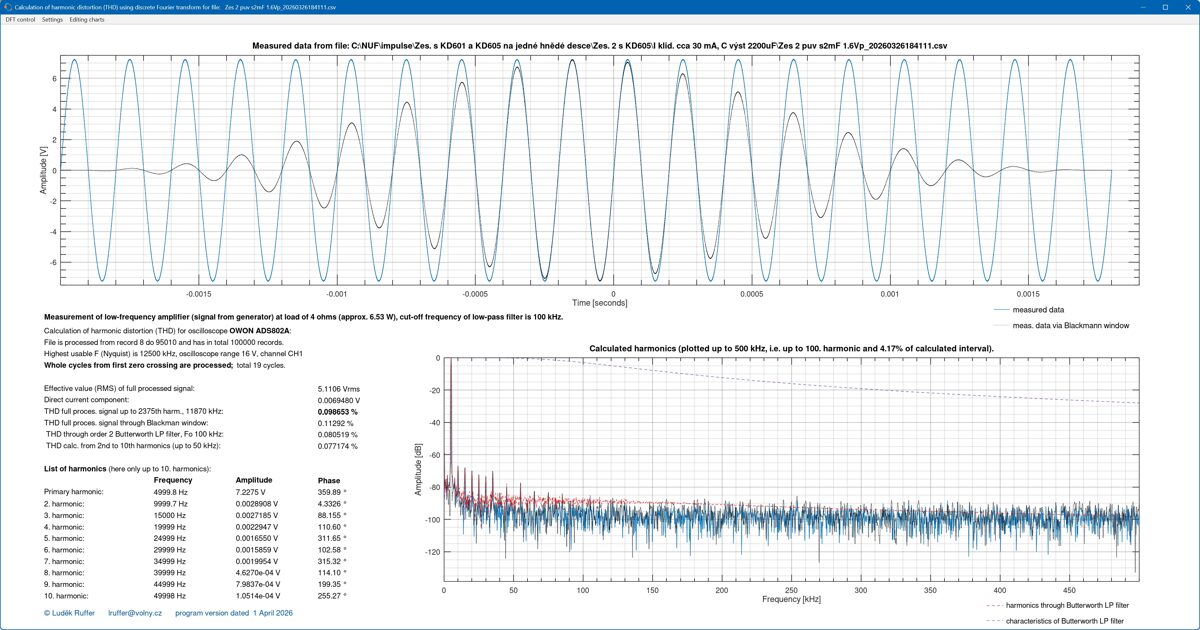The height and width of the screenshot is (630, 1200).
Task: Click 7. harmonic amplitude 0.0019954 V
Action: (x=258, y=561)
